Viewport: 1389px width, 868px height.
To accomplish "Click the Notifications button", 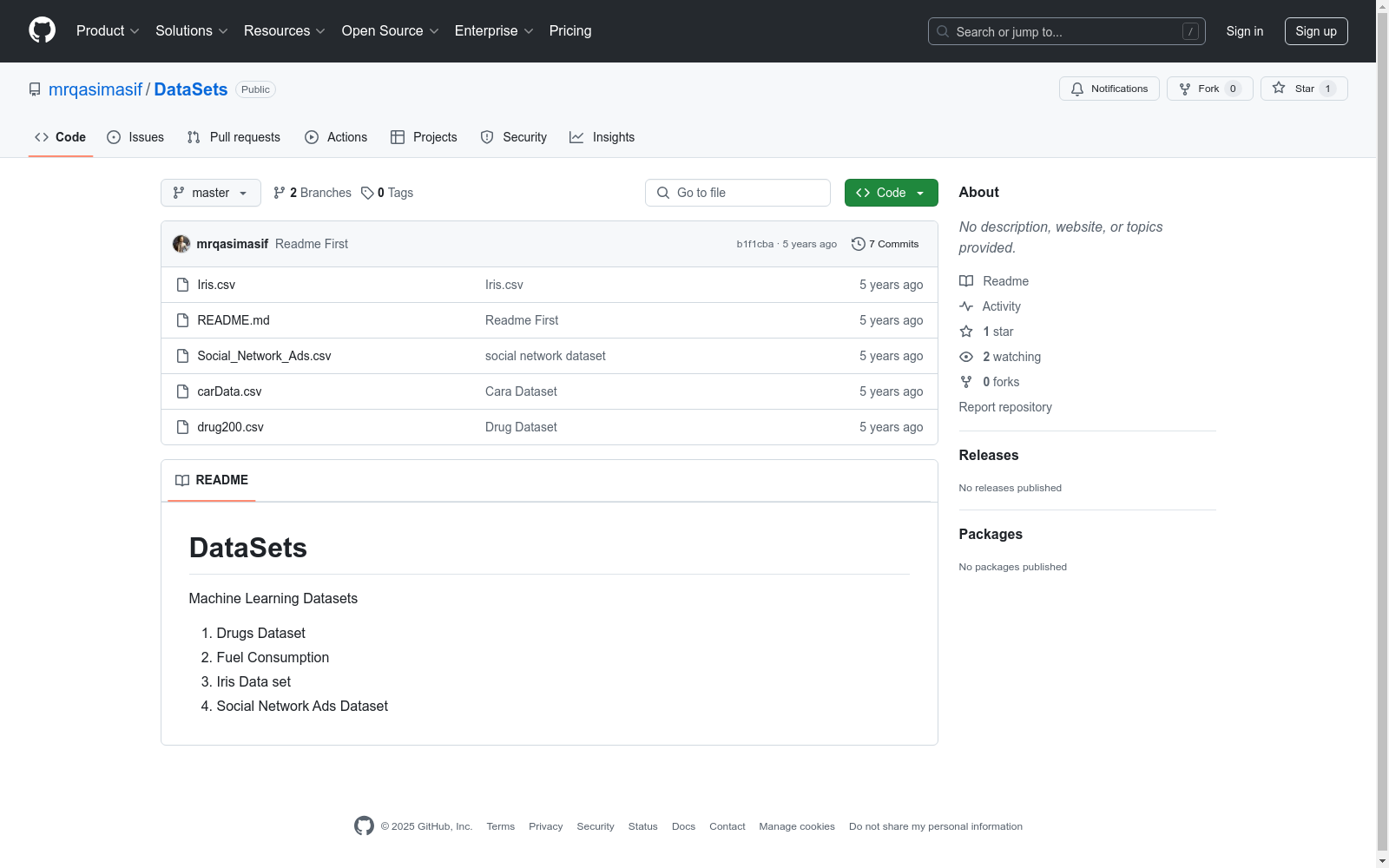I will (x=1109, y=89).
